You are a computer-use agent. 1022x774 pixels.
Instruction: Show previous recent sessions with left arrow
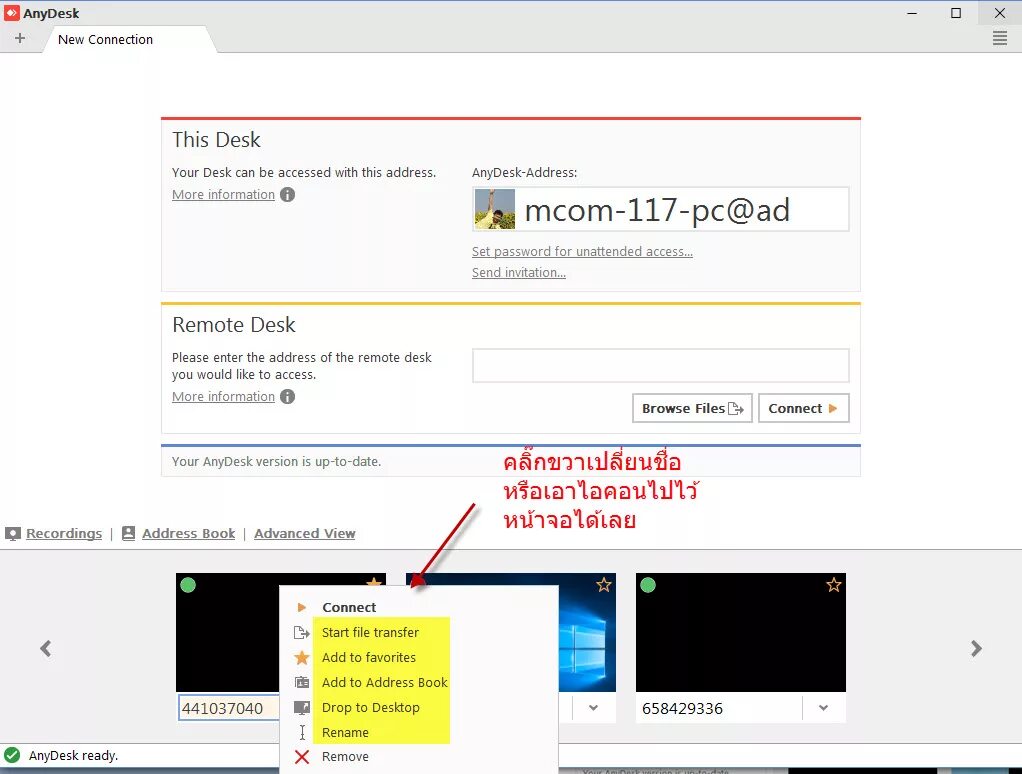tap(46, 648)
